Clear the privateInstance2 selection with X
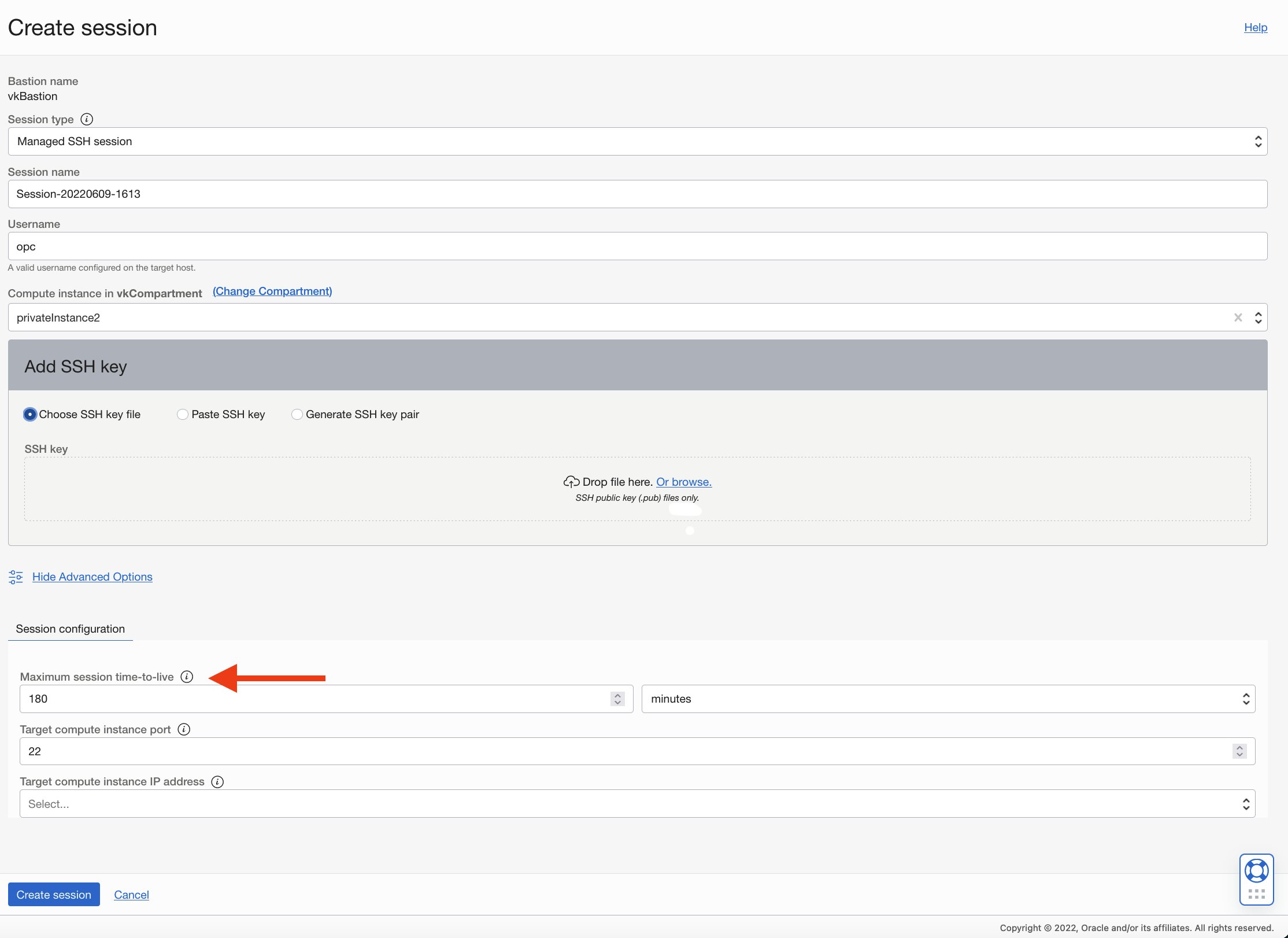 pos(1238,317)
